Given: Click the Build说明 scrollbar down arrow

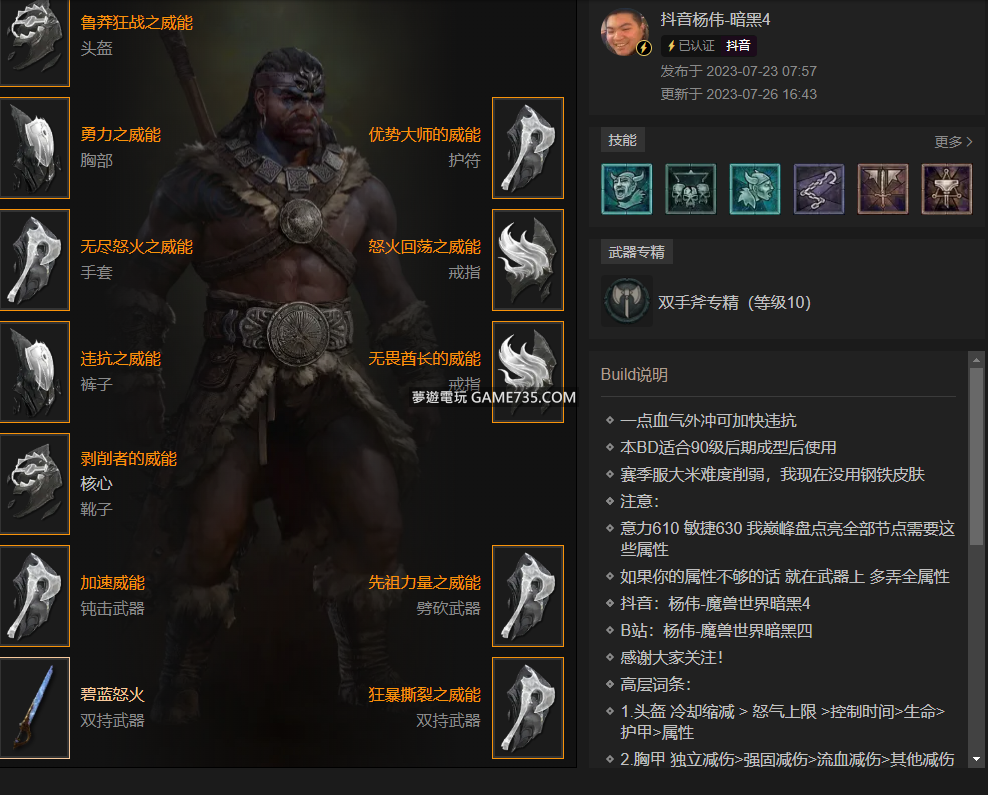Looking at the screenshot, I should tap(976, 759).
